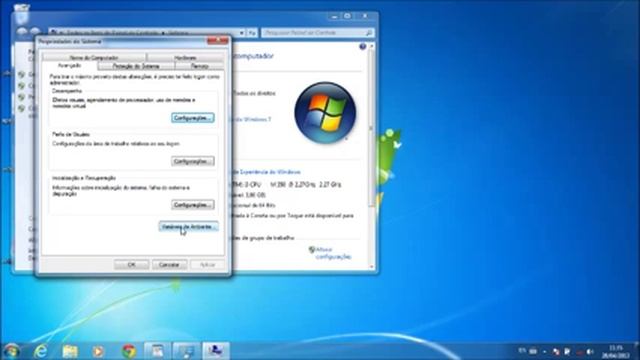The width and height of the screenshot is (640, 360).
Task: Switch to the second running app taskbar button
Action: 187,351
